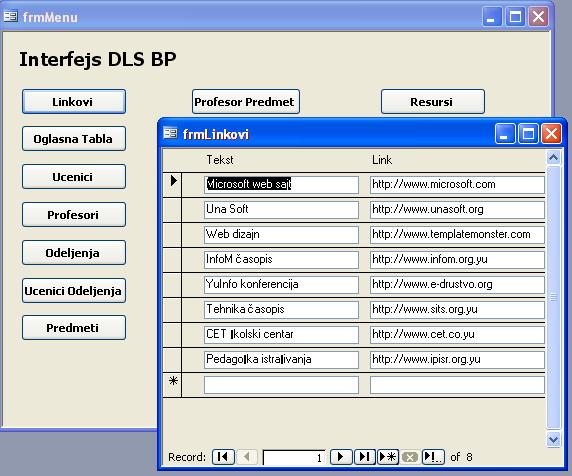
Task: Click the Predmeti button
Action: [74, 328]
